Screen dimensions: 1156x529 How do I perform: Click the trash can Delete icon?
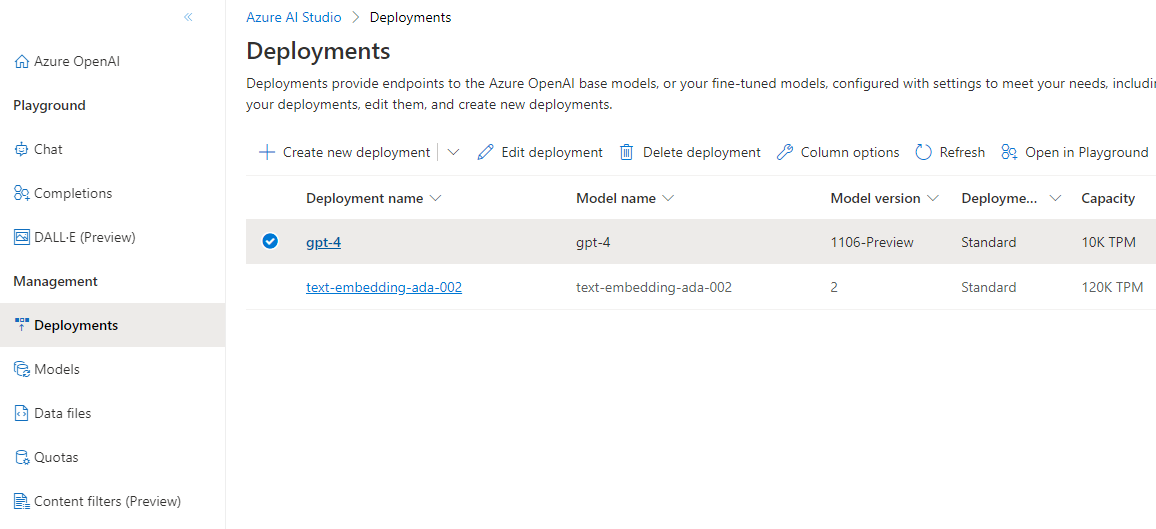627,153
